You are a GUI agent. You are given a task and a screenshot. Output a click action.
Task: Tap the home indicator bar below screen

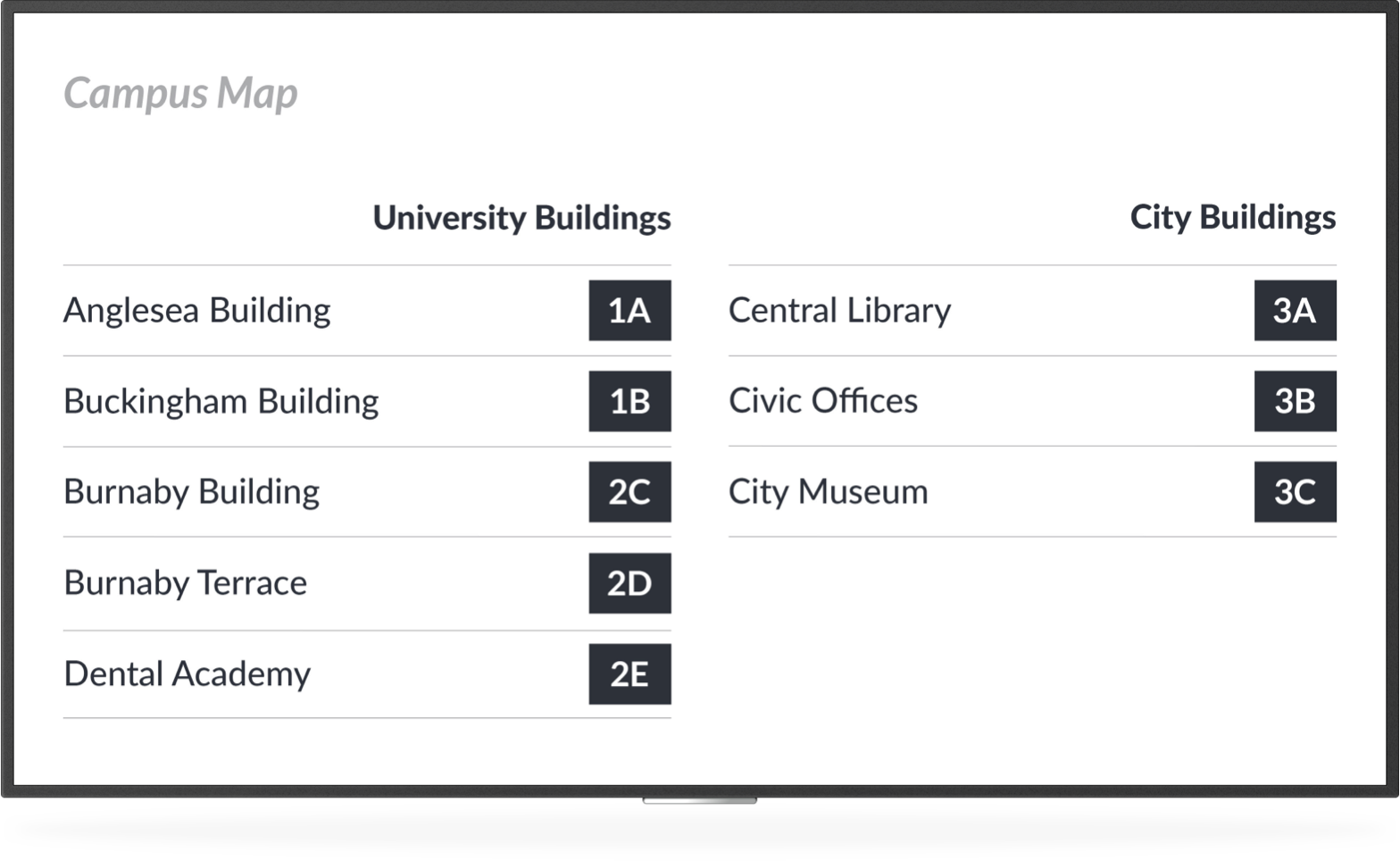click(x=700, y=801)
